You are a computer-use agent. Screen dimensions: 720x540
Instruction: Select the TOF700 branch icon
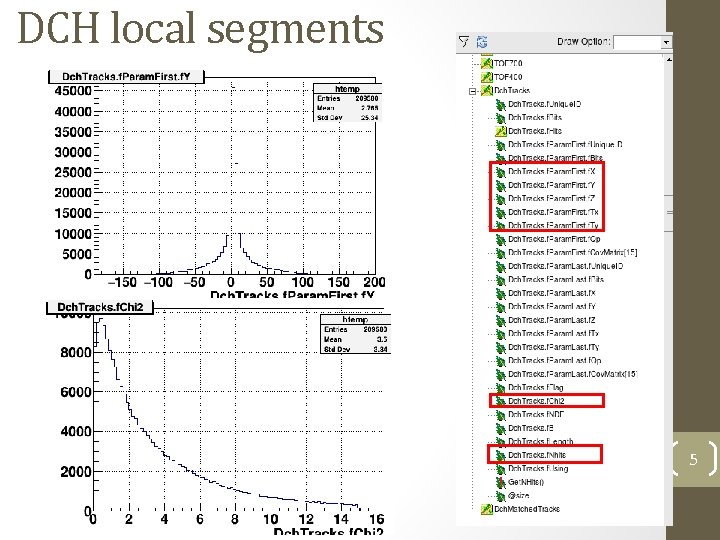coord(487,63)
